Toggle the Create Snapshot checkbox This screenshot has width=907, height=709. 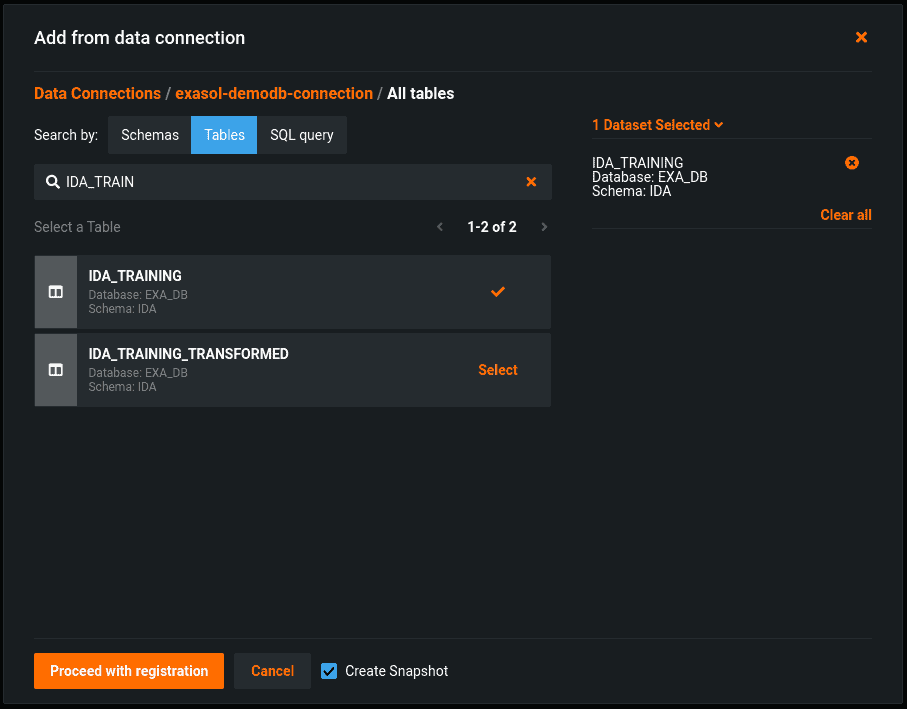329,671
